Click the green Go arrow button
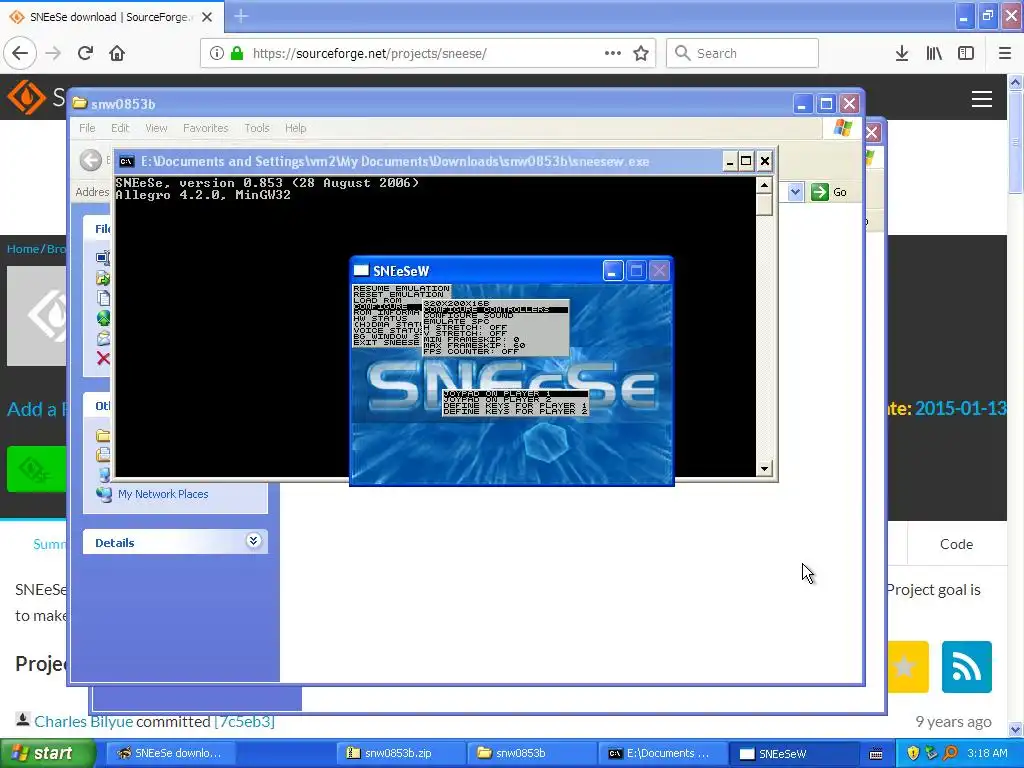Viewport: 1024px width, 768px height. [x=820, y=192]
